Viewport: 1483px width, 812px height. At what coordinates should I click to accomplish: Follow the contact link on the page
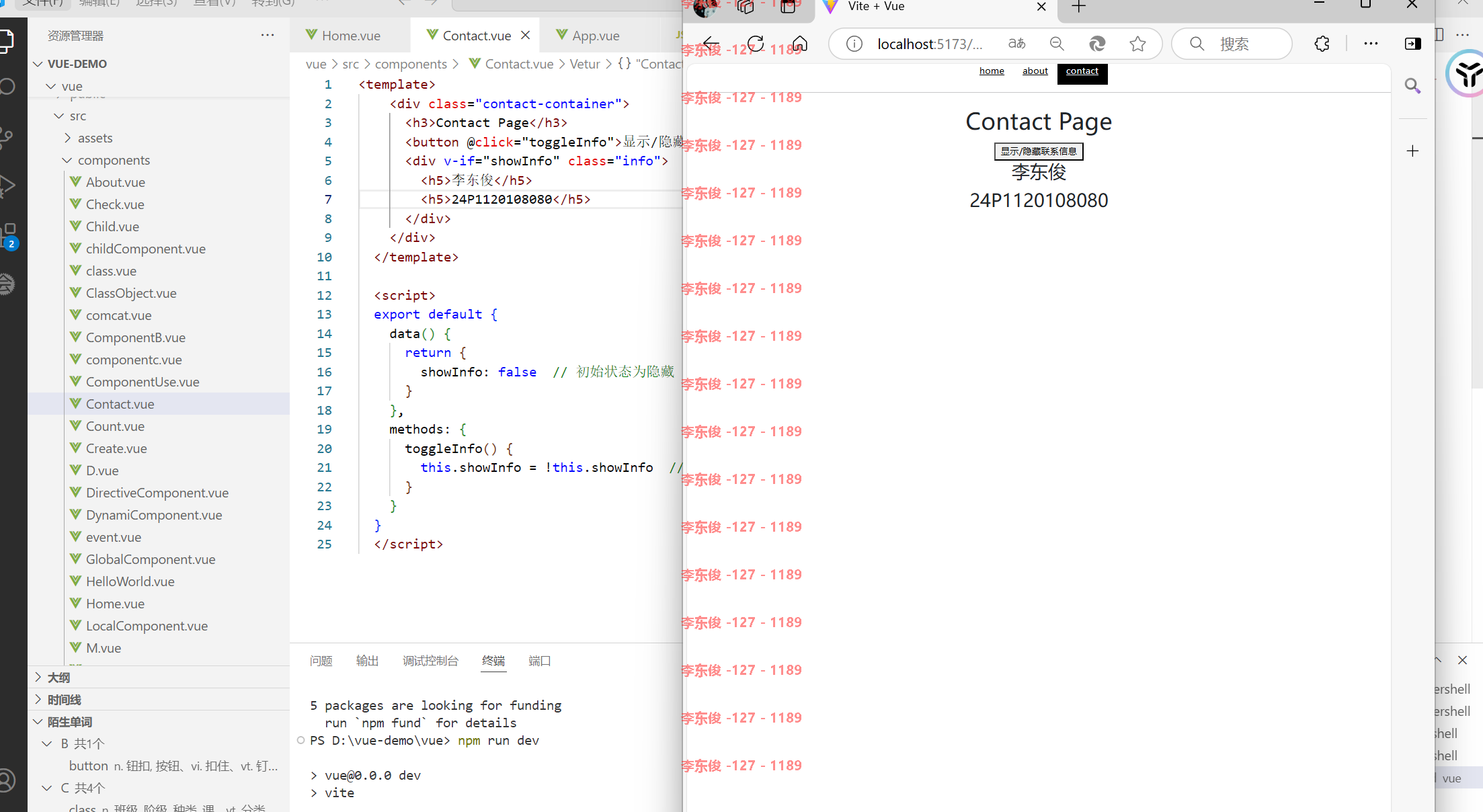point(1082,73)
